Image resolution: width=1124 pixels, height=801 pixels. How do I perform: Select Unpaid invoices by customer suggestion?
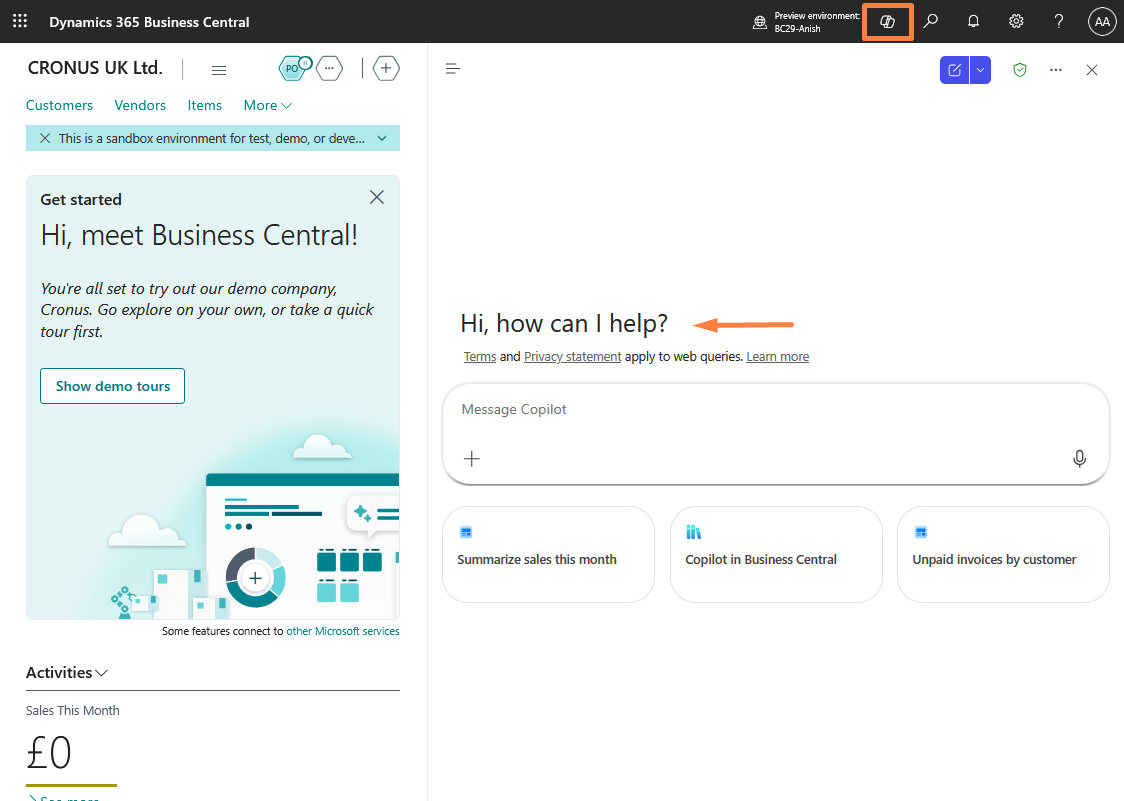pos(1003,554)
